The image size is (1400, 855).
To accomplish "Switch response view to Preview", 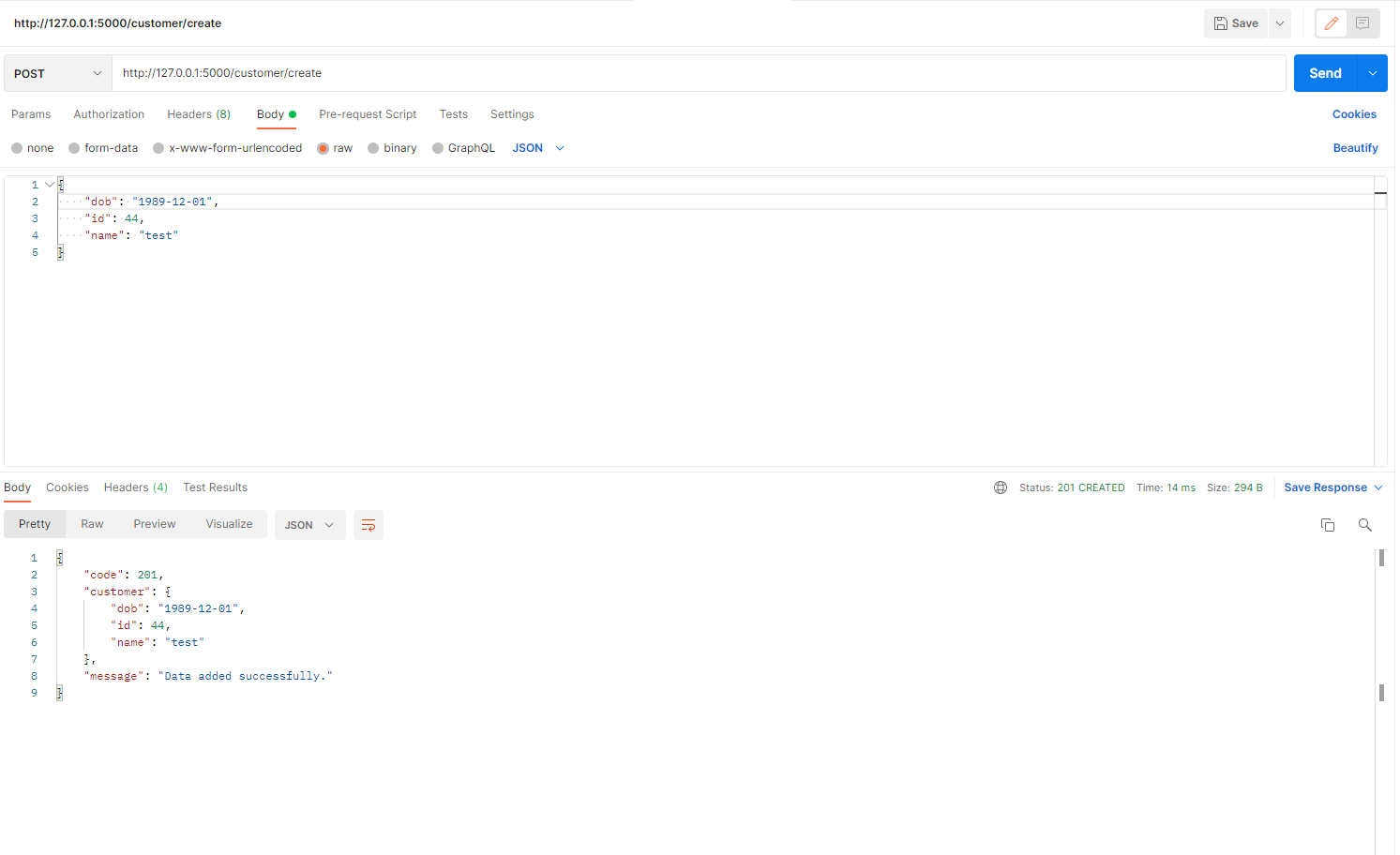I will 155,524.
